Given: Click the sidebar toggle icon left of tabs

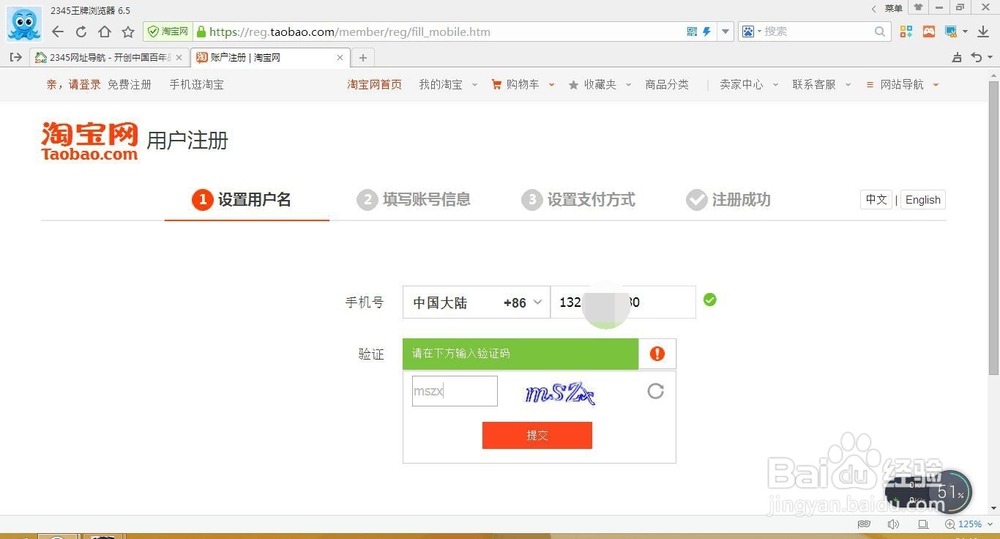Looking at the screenshot, I should (16, 57).
